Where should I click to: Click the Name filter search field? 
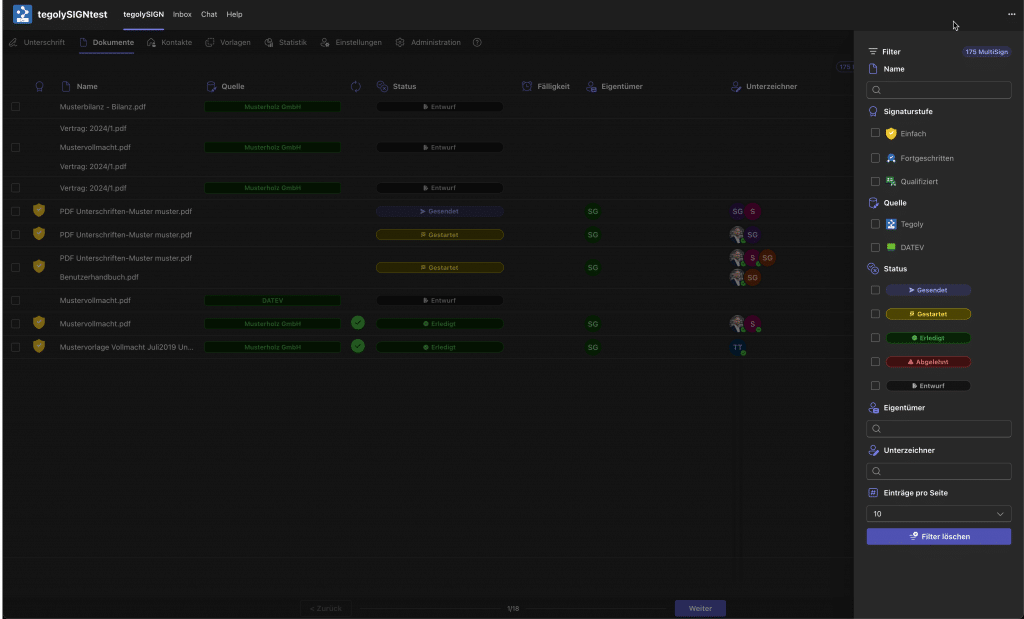tap(938, 91)
